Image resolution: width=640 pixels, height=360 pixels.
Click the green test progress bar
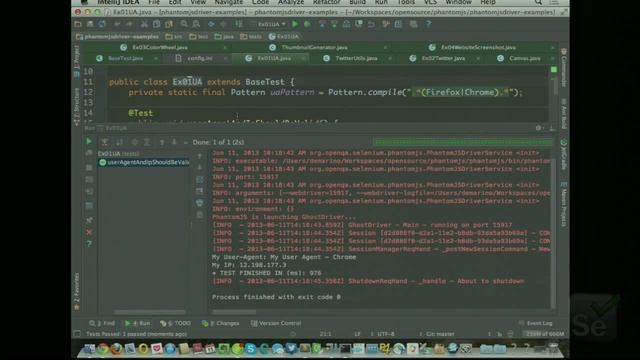coord(463,142)
